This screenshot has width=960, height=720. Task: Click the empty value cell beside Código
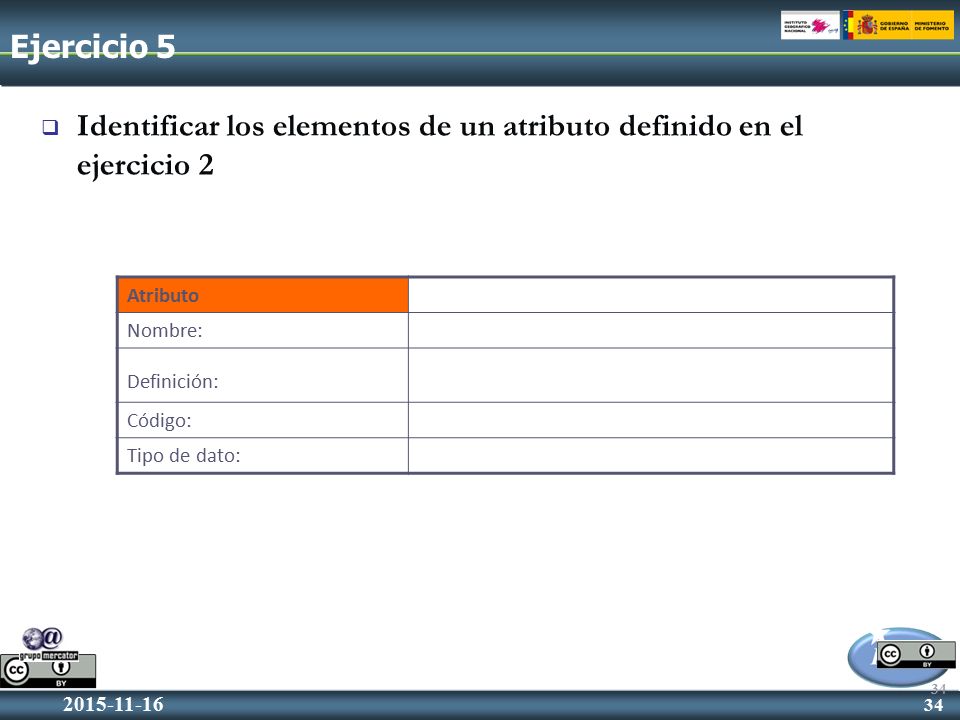[x=651, y=420]
